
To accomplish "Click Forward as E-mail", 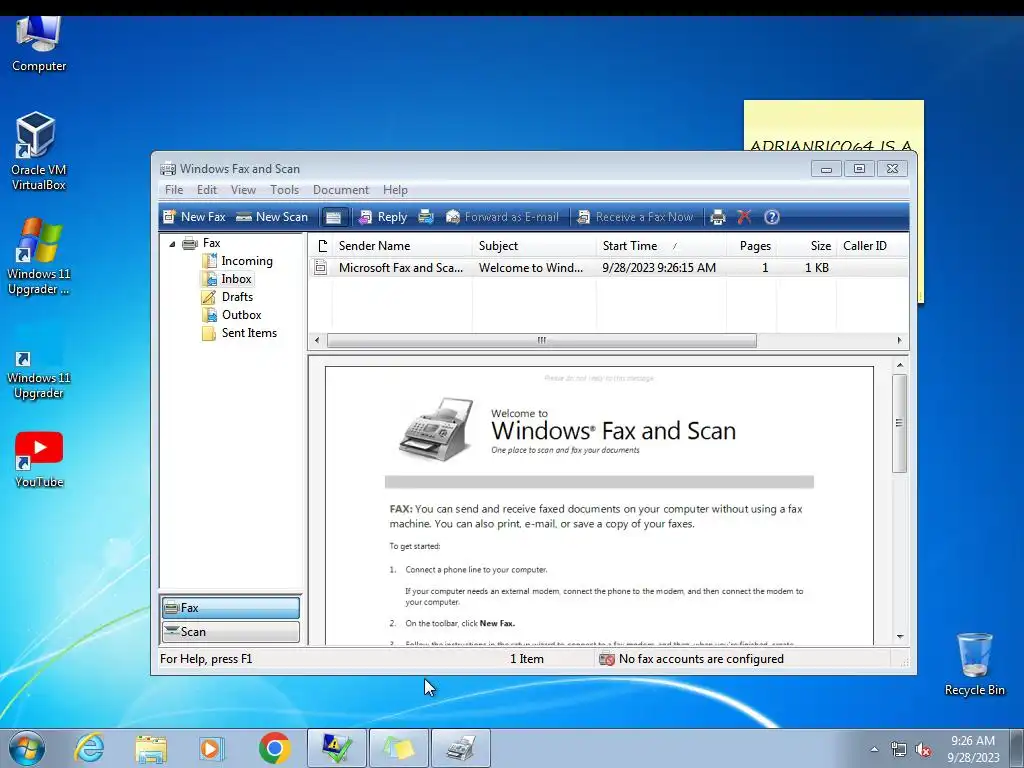I will coord(502,217).
